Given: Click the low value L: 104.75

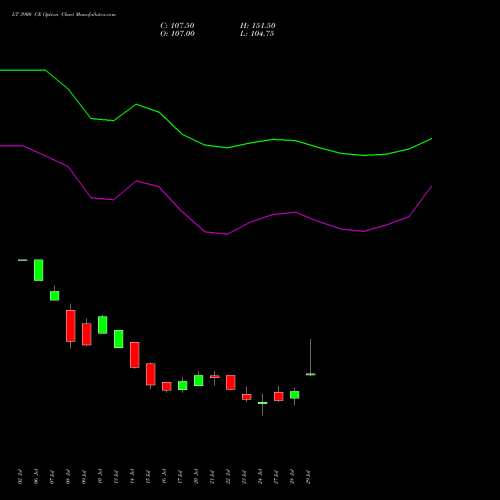Looking at the screenshot, I should [257, 34].
